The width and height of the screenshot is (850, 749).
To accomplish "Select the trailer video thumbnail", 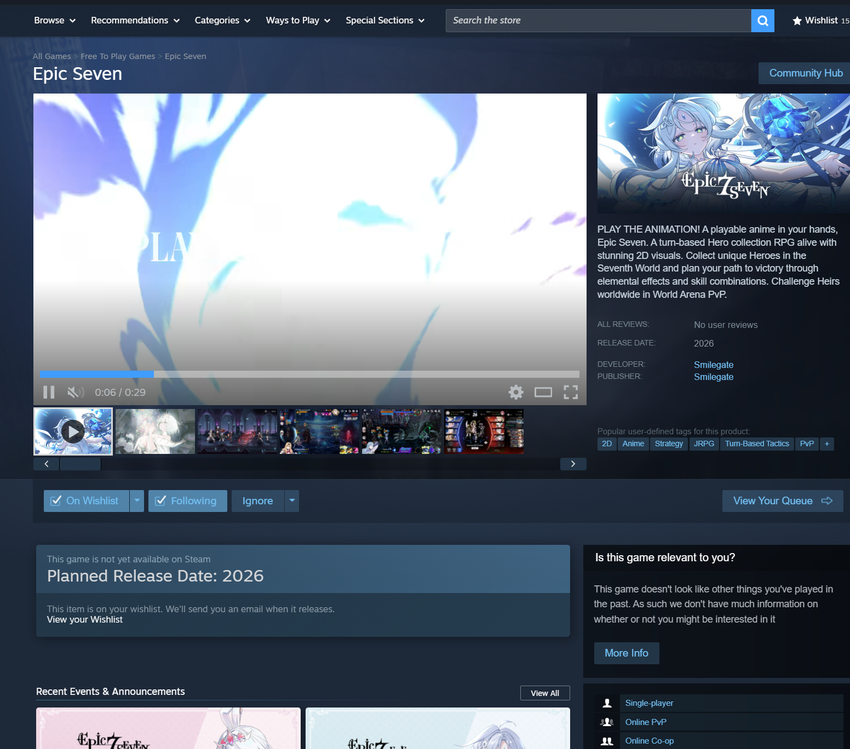I will pos(73,431).
